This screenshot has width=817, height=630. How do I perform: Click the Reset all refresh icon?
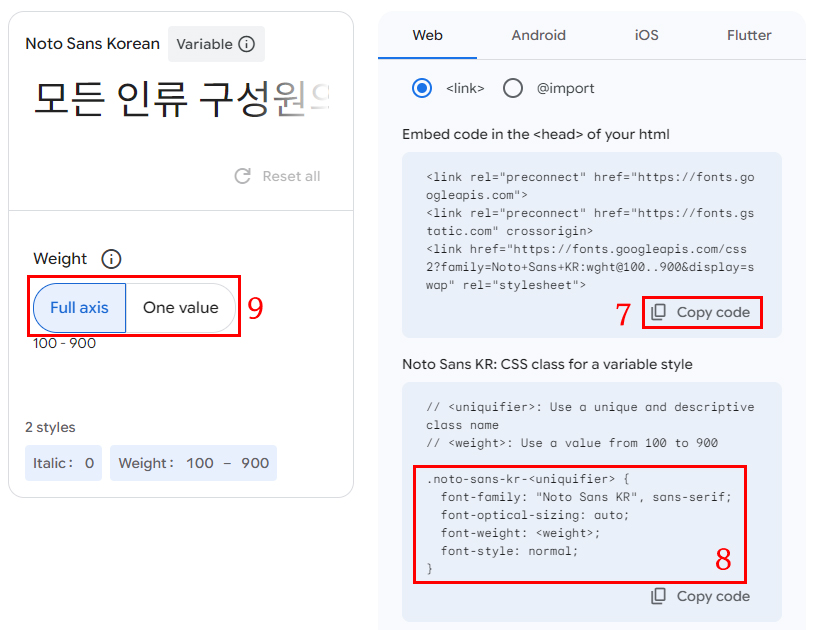coord(241,176)
